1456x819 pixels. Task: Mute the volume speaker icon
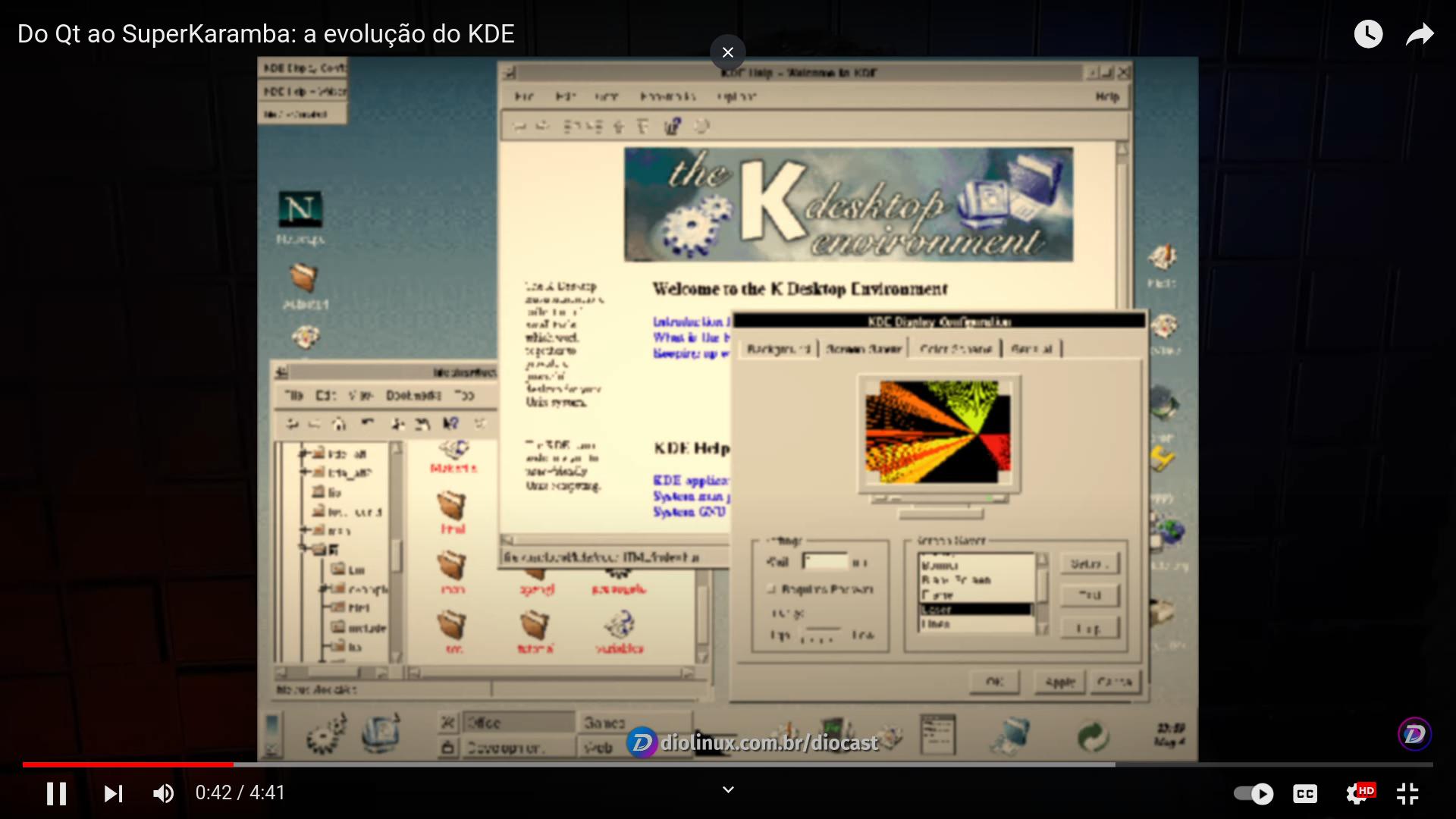[163, 793]
